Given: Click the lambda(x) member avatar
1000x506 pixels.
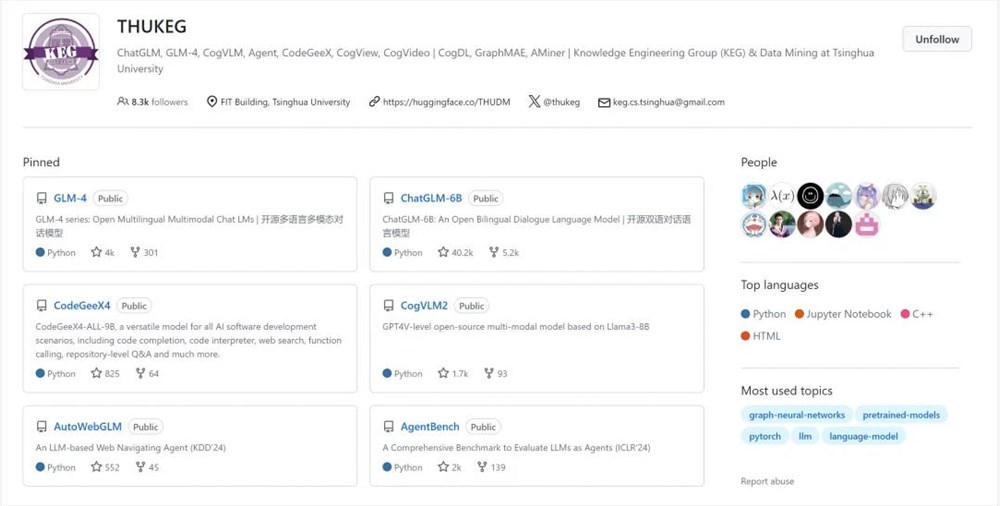Looking at the screenshot, I should [782, 196].
